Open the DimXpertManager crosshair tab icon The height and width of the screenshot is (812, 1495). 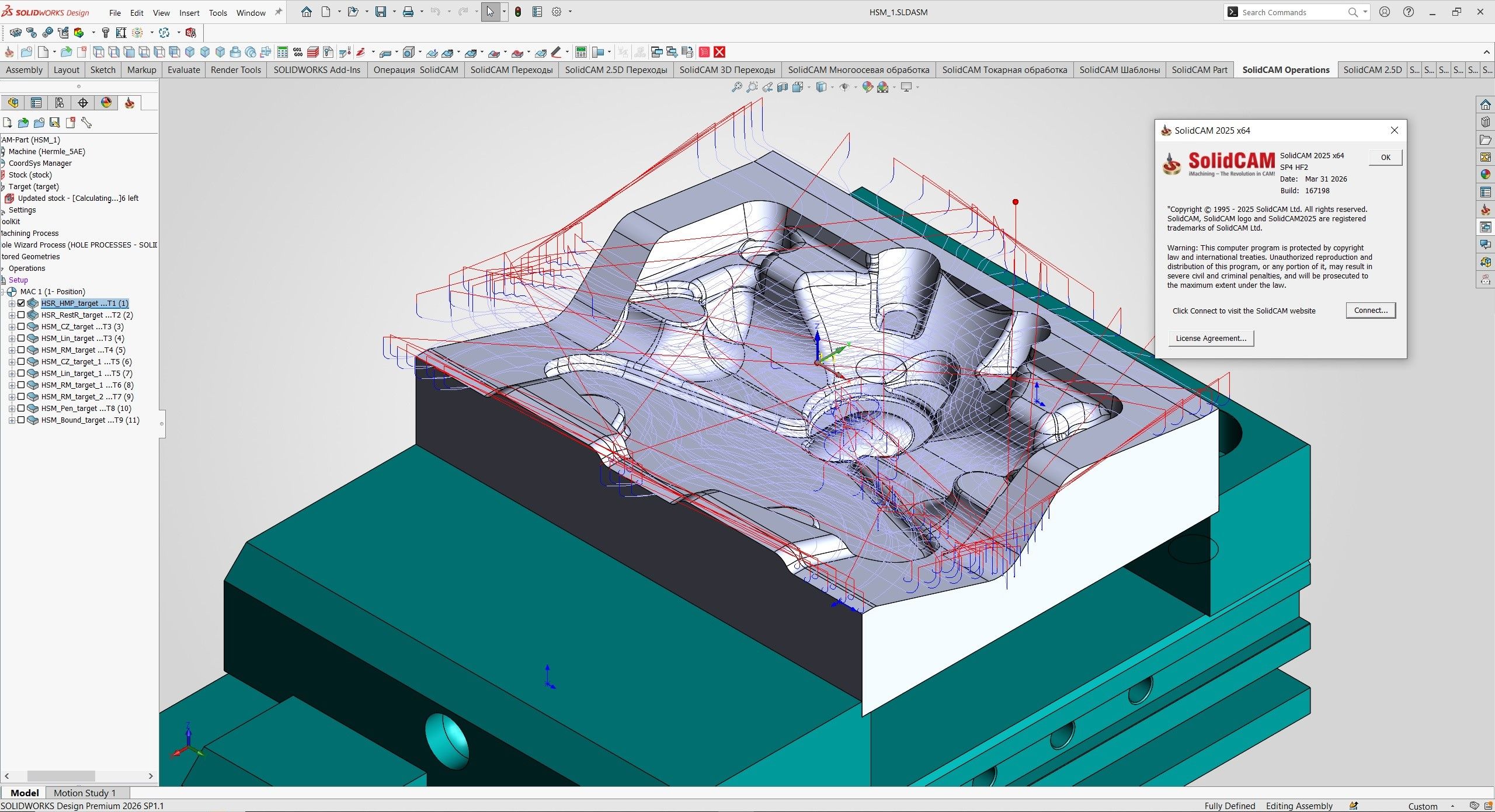(83, 103)
